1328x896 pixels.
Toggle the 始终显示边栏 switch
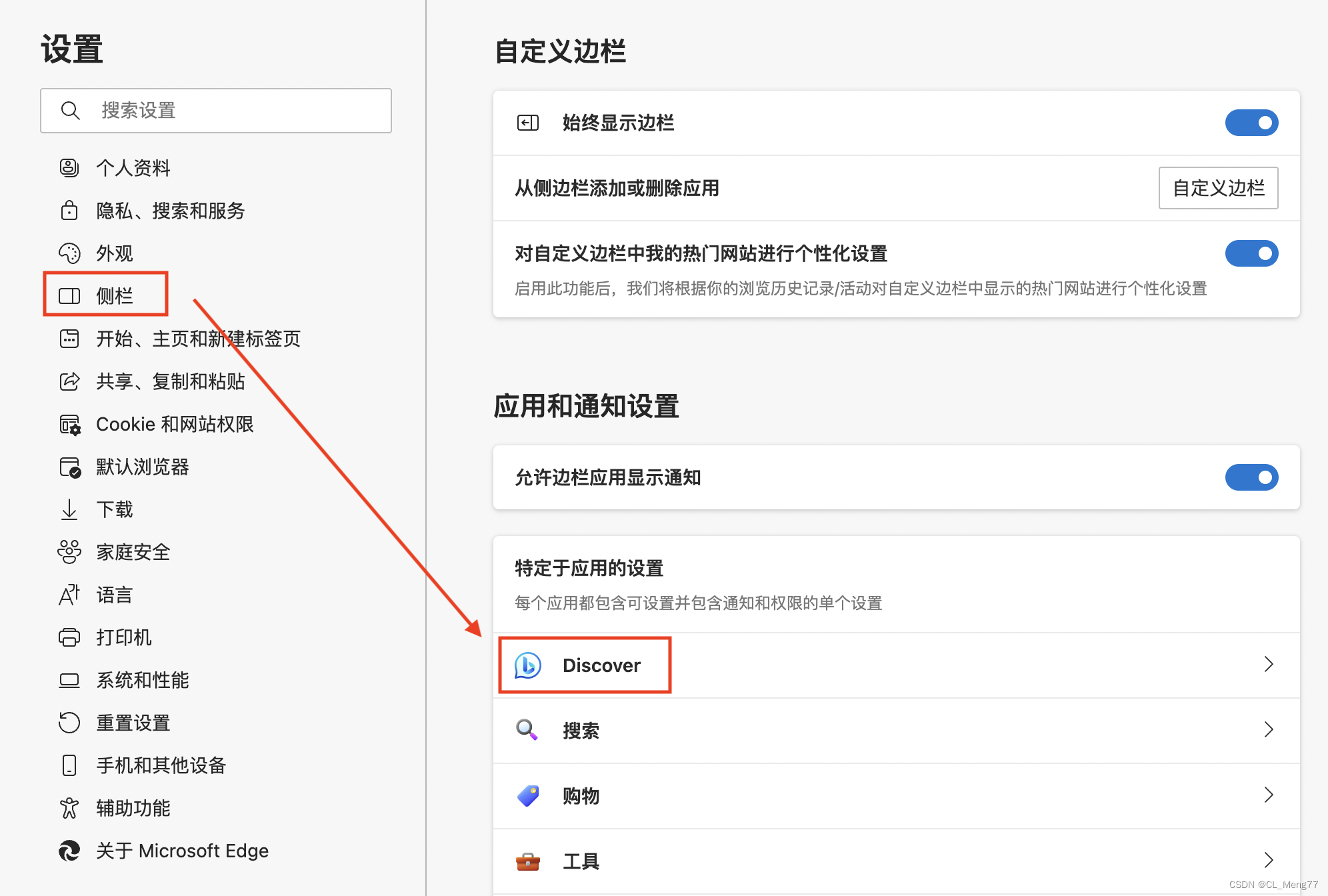tap(1251, 123)
